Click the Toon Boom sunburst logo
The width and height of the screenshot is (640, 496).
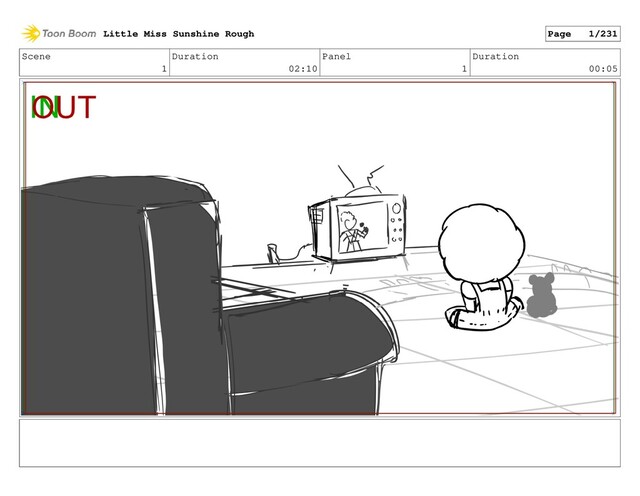point(31,33)
